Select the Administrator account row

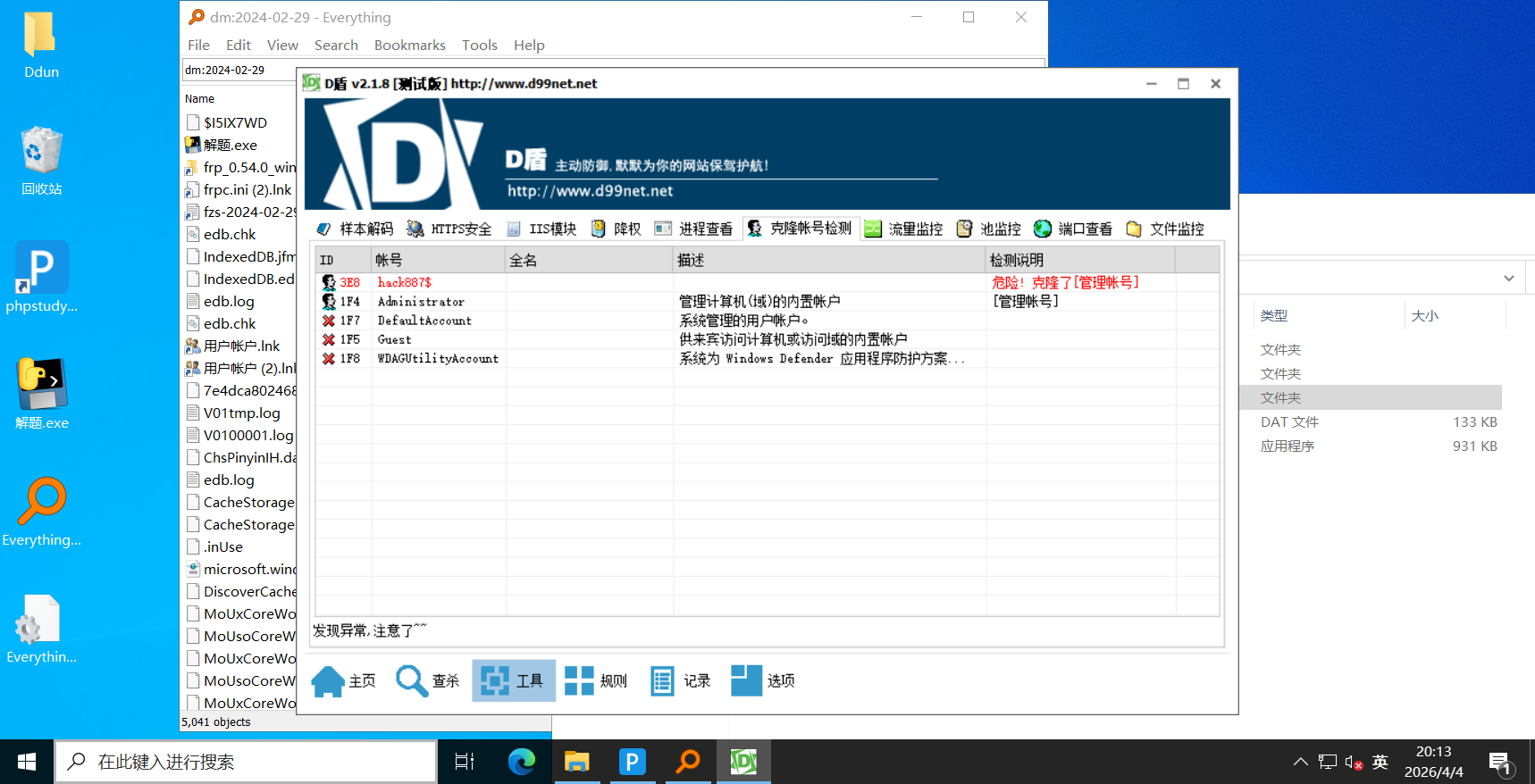767,302
